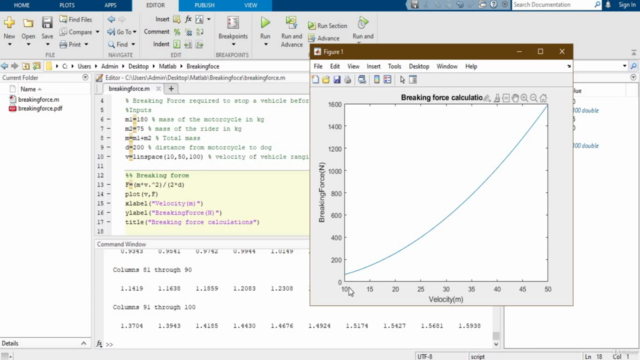Click the percent Comment icon
Image resolution: width=640 pixels, height=360 pixels.
pos(177,32)
